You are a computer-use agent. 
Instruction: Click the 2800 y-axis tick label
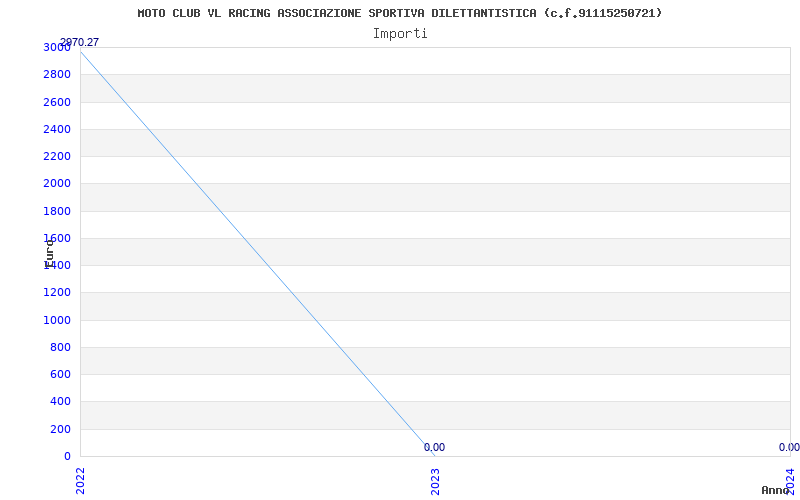click(57, 74)
